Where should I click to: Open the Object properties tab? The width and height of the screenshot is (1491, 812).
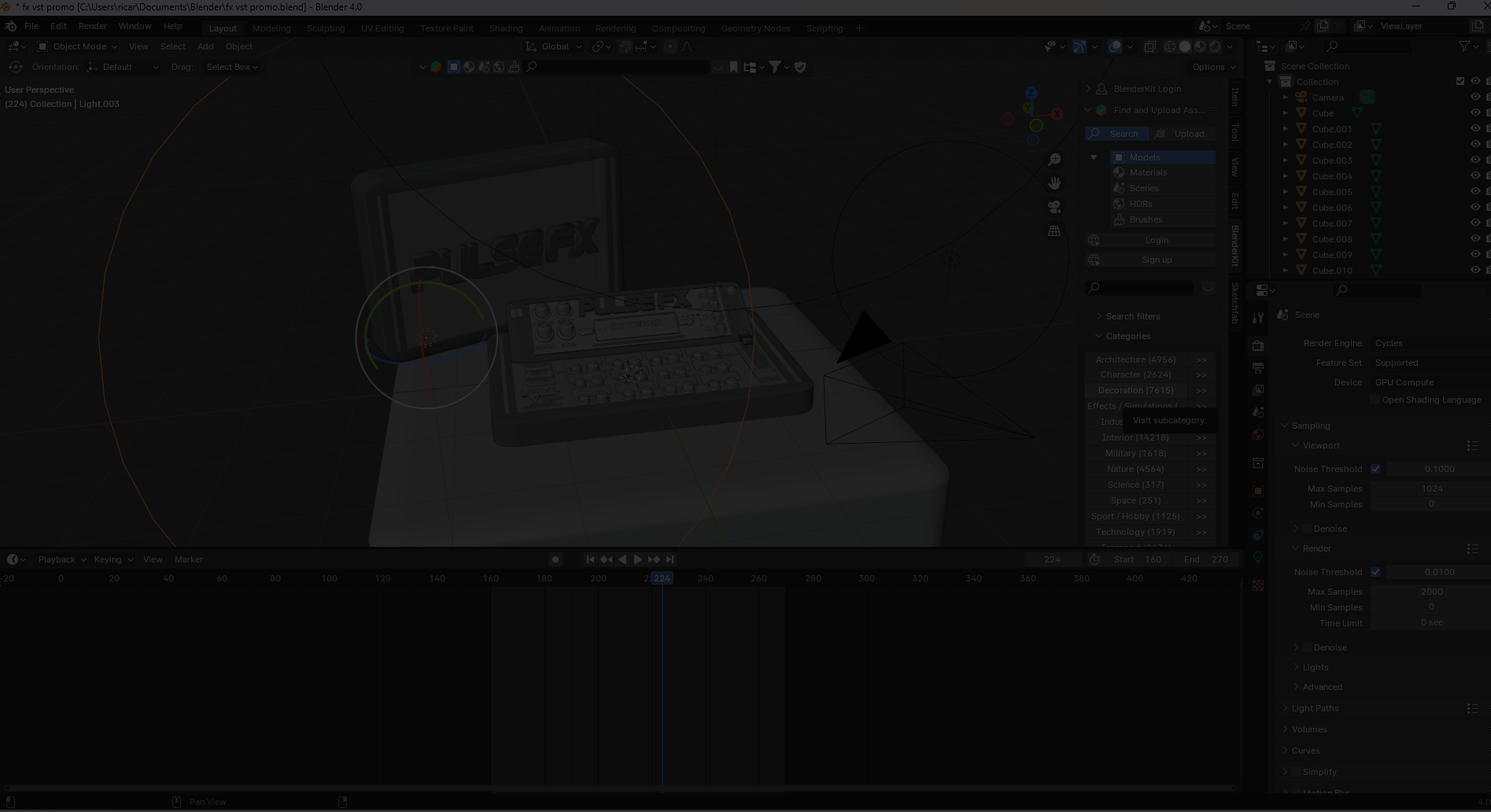coord(1258,491)
